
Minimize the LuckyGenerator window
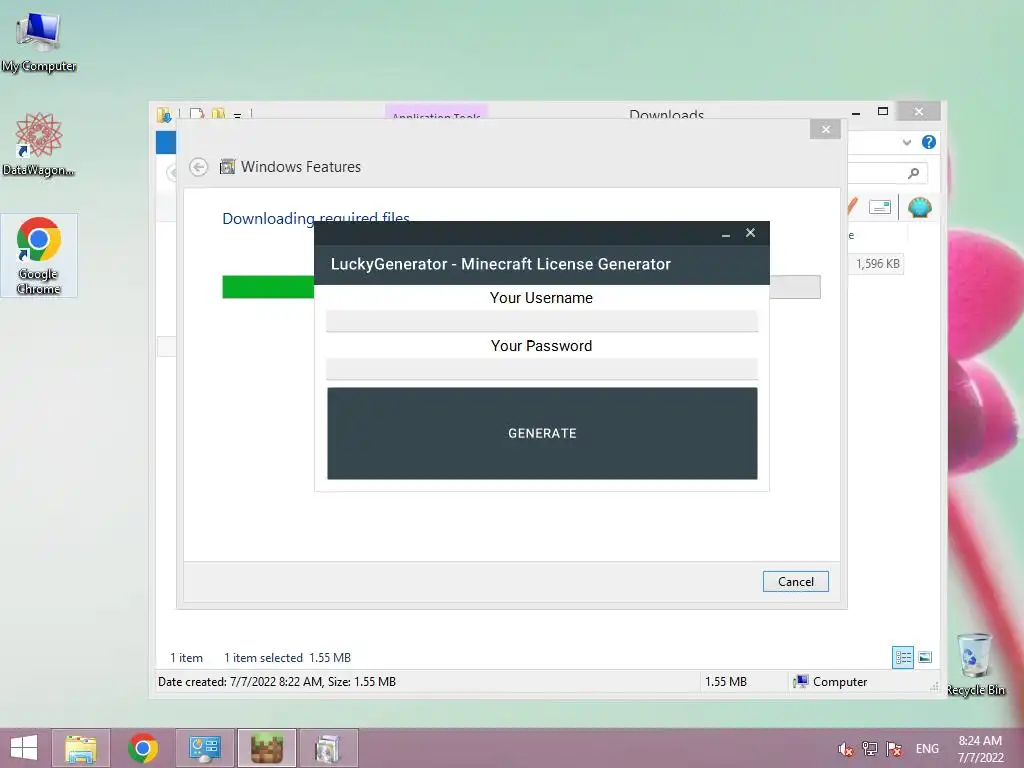[726, 233]
